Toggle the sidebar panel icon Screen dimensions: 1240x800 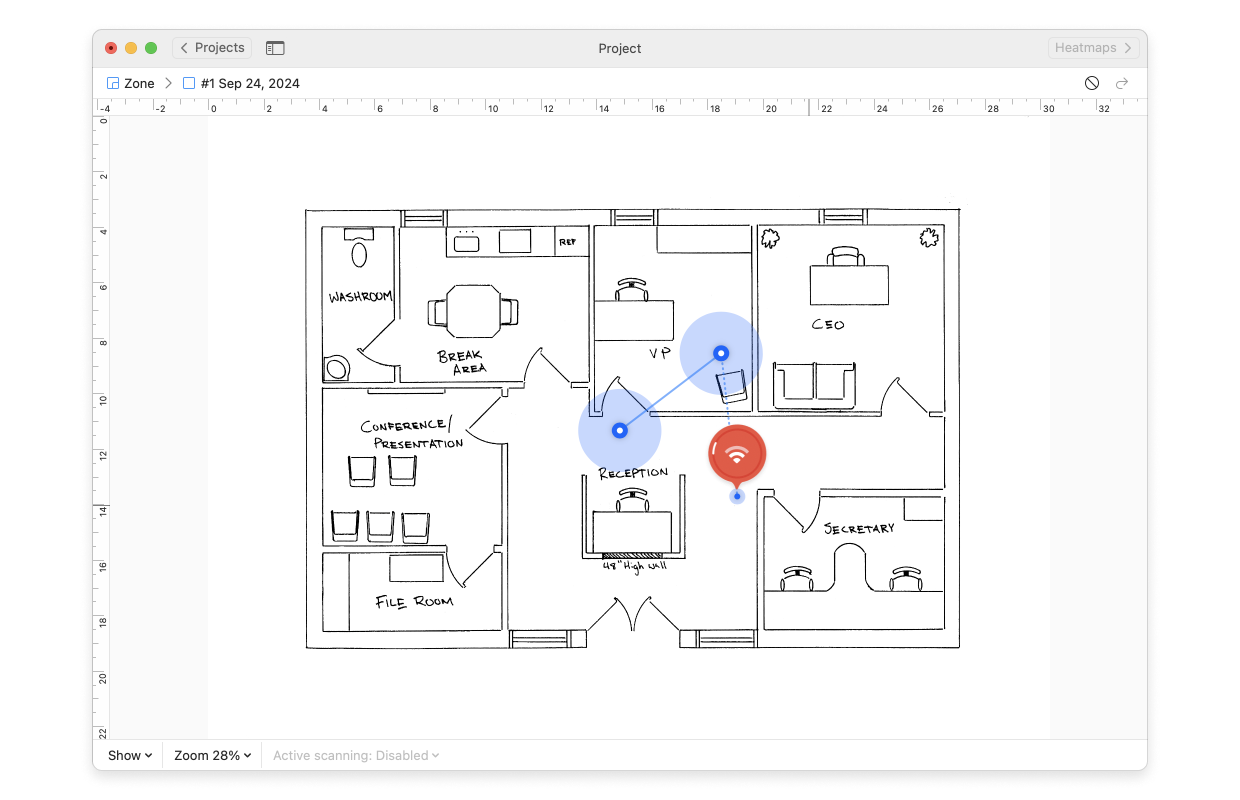[275, 48]
